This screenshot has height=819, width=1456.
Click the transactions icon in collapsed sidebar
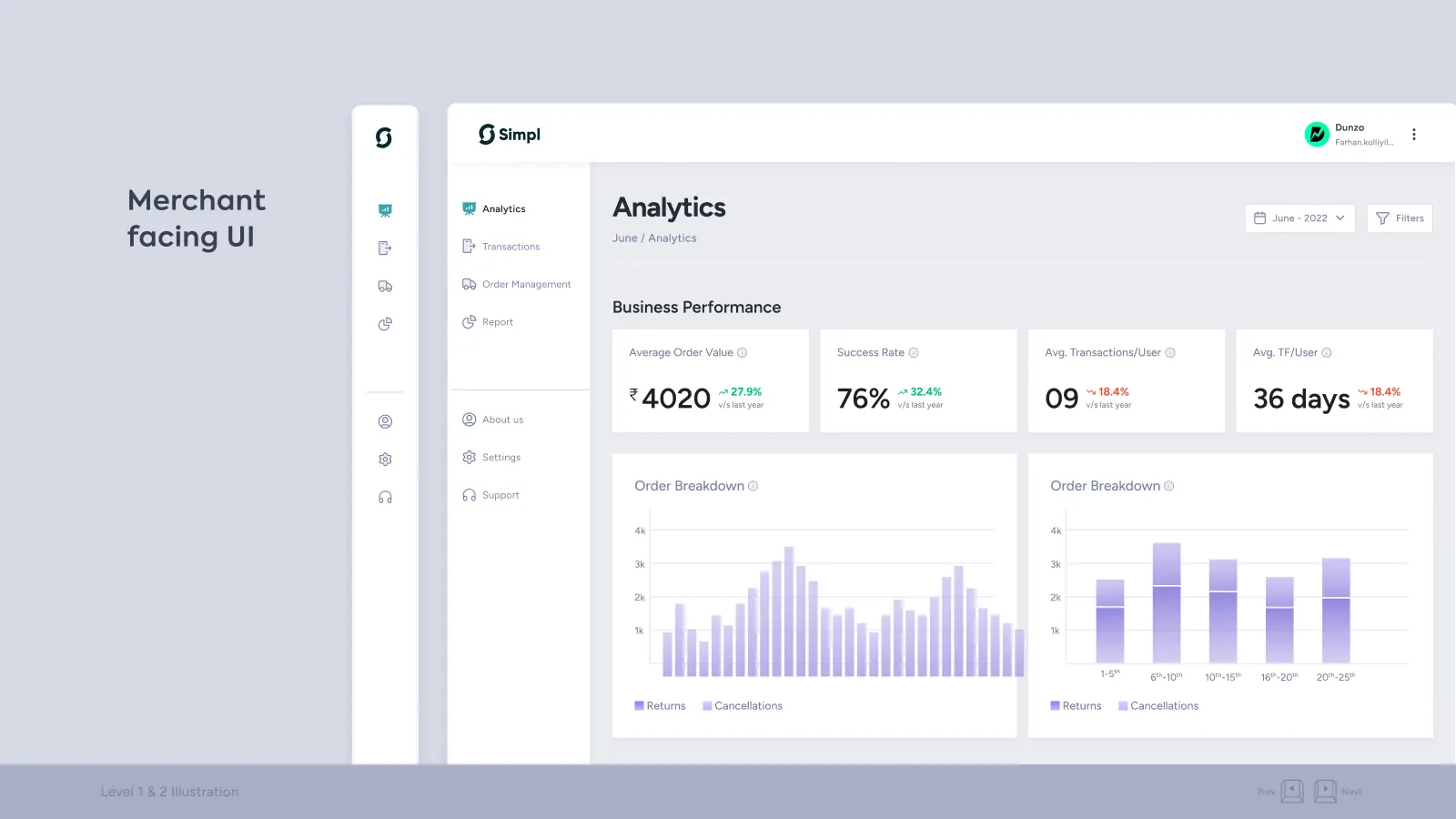pos(385,248)
